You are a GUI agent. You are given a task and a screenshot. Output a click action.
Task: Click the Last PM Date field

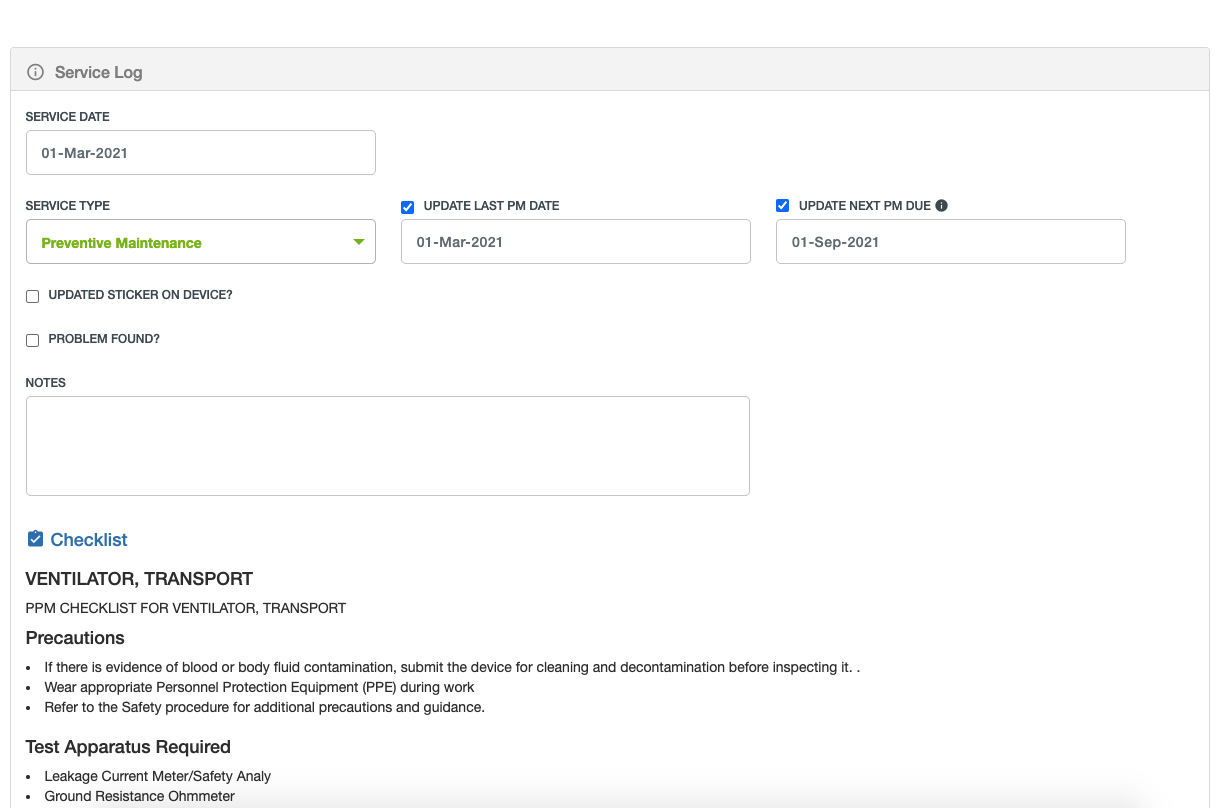point(575,242)
